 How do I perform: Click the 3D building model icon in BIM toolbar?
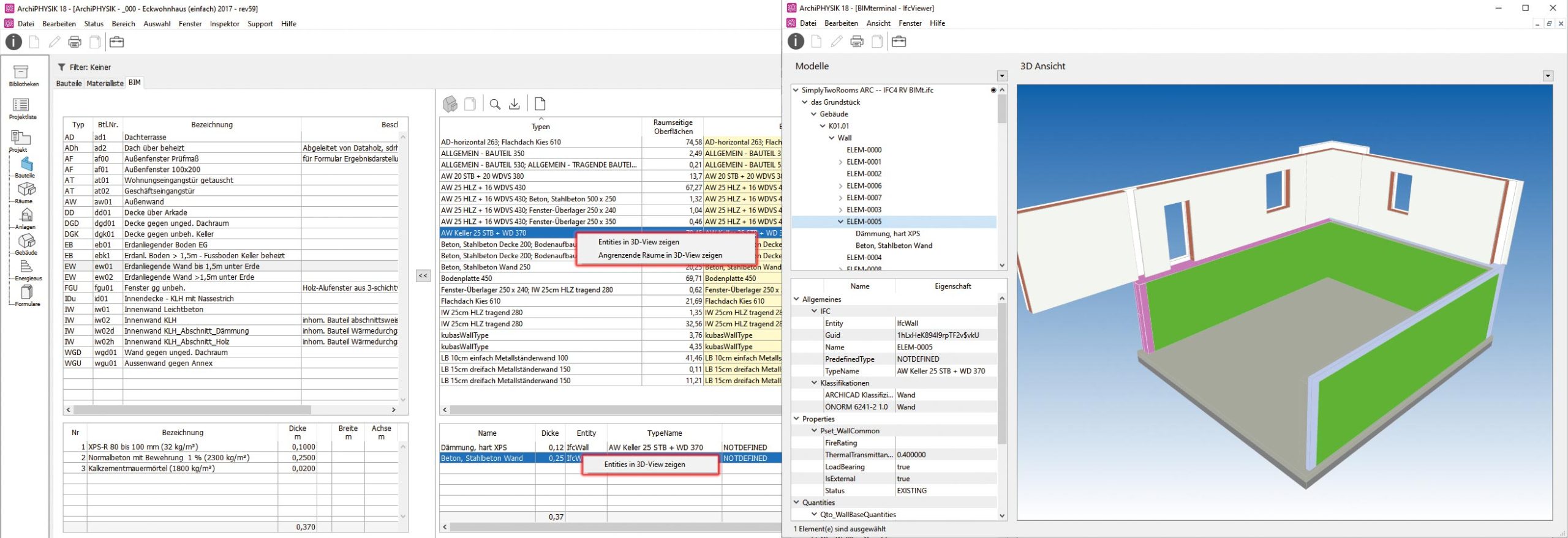pos(450,104)
